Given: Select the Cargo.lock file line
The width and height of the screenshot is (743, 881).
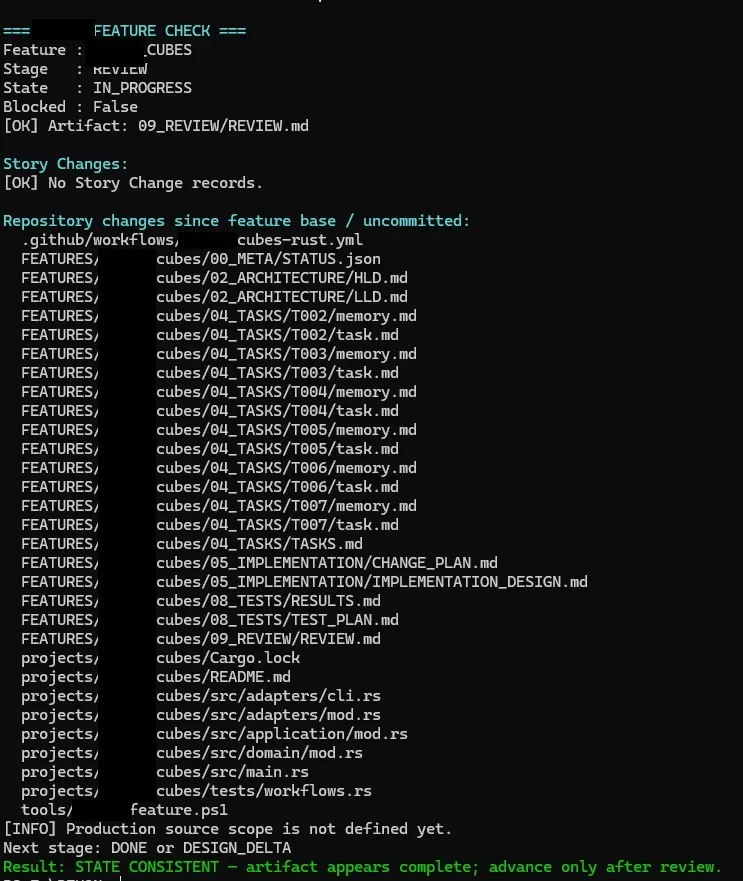Looking at the screenshot, I should click(x=160, y=658).
